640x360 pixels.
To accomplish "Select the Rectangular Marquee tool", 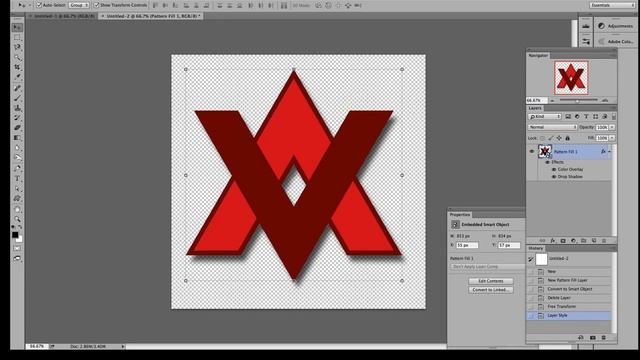I will point(17,38).
